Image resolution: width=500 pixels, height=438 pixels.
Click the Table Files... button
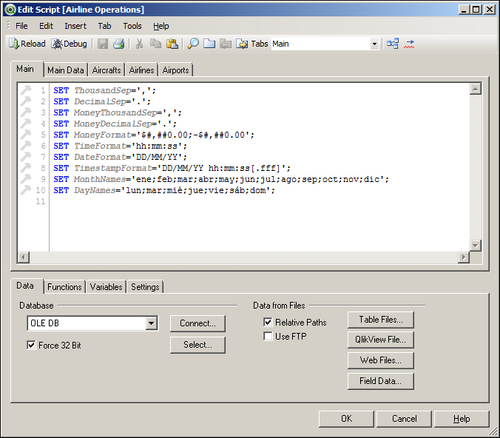click(381, 320)
